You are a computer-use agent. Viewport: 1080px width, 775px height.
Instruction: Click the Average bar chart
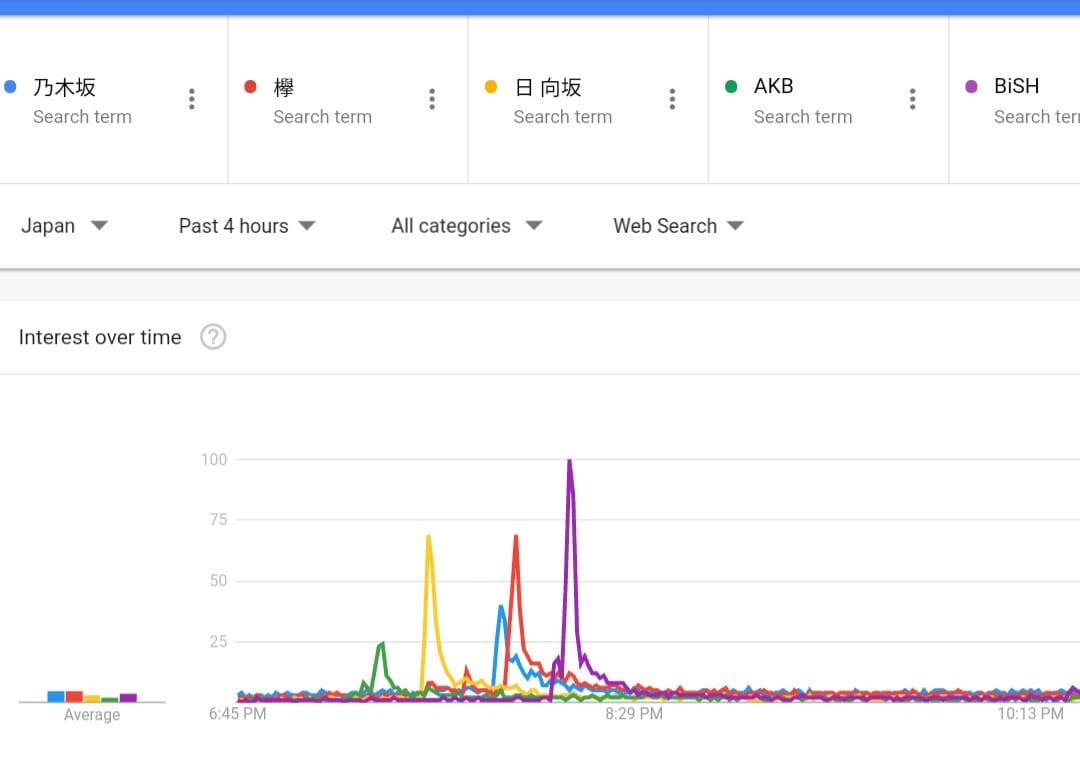pos(92,697)
